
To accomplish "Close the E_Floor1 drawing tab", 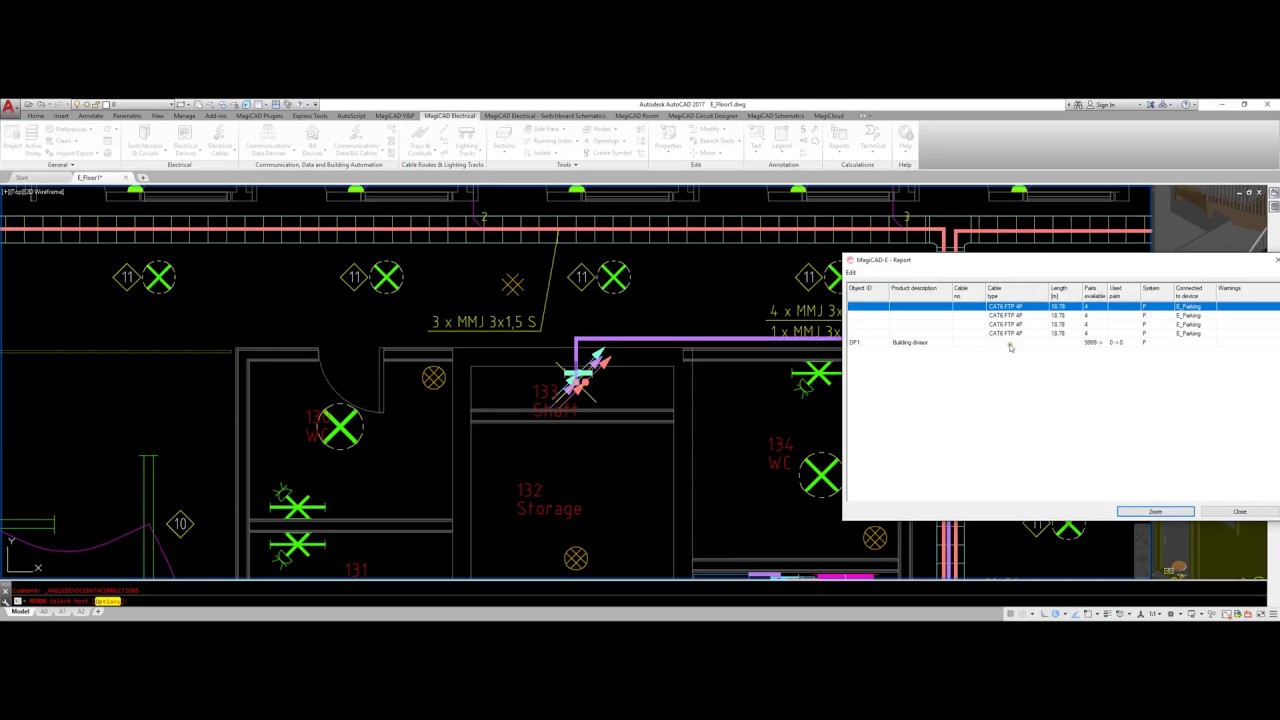I will (126, 177).
